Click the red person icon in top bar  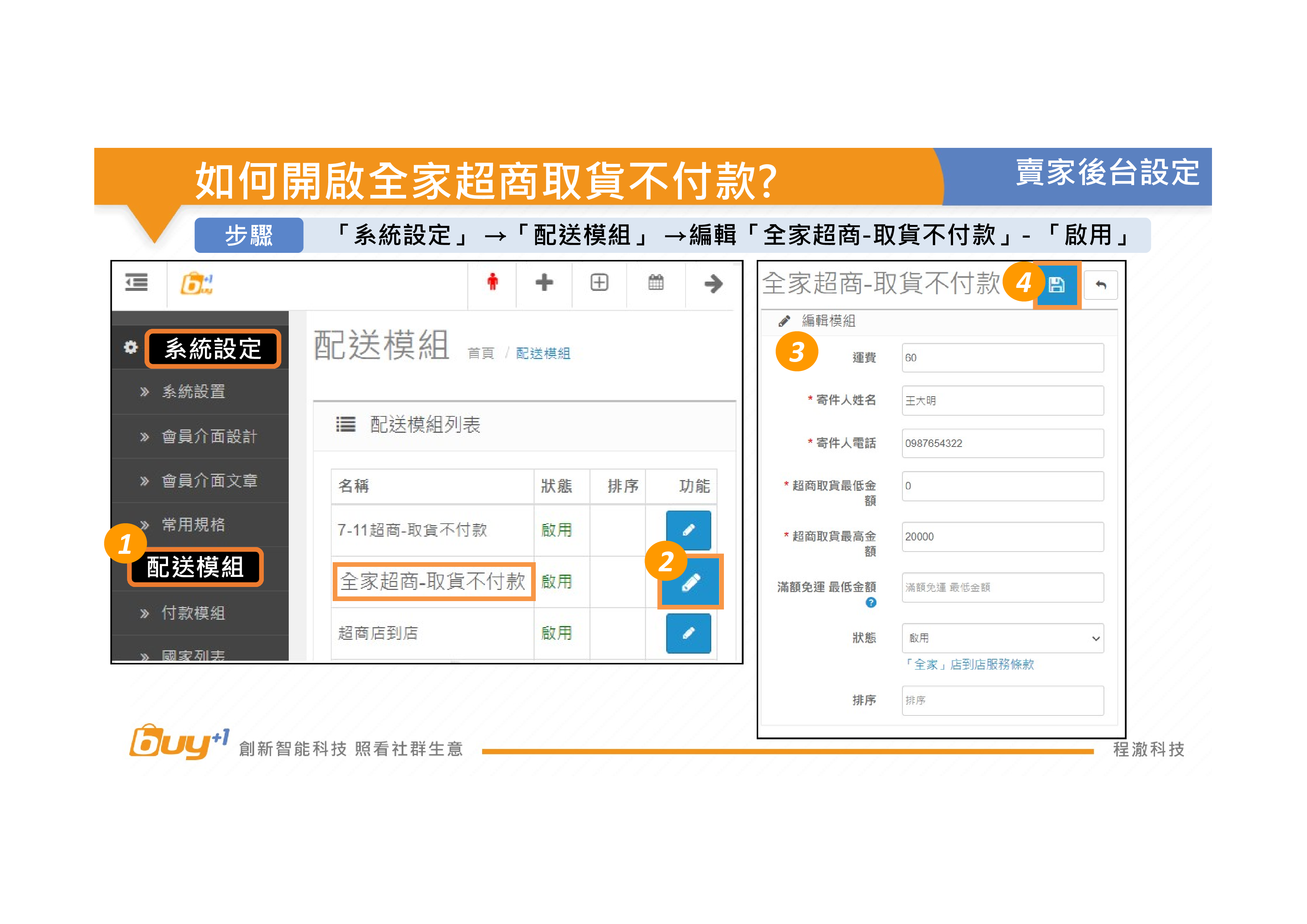click(493, 282)
